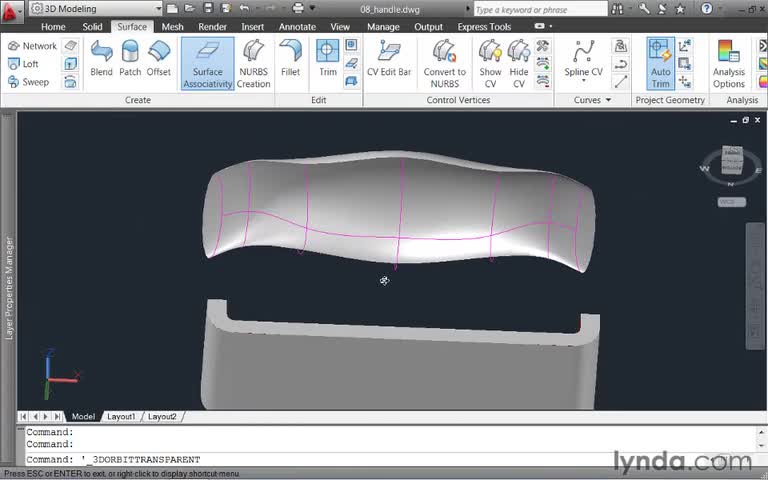Click the Remove control vertex icon
Image resolution: width=768 pixels, height=480 pixels.
point(543,81)
